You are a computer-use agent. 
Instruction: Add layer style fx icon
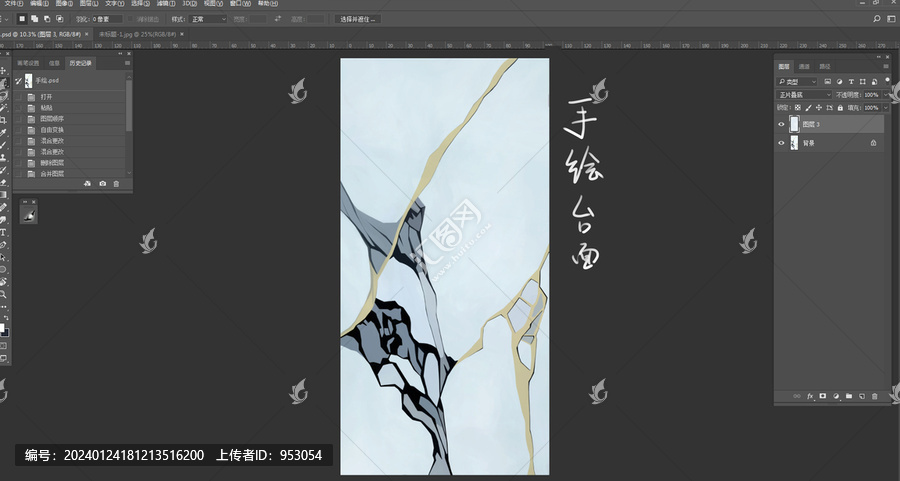(x=810, y=396)
